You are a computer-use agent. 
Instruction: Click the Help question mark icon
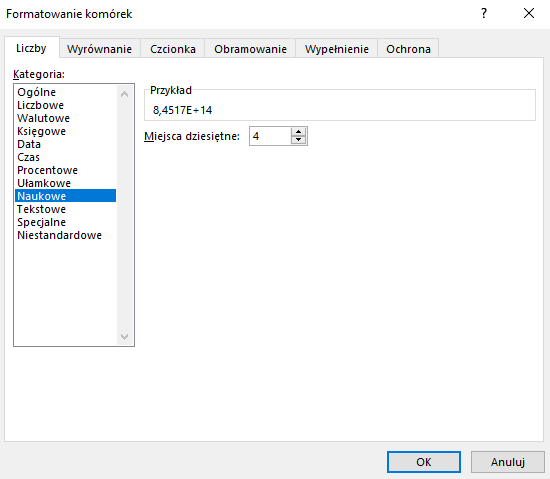pyautogui.click(x=484, y=14)
